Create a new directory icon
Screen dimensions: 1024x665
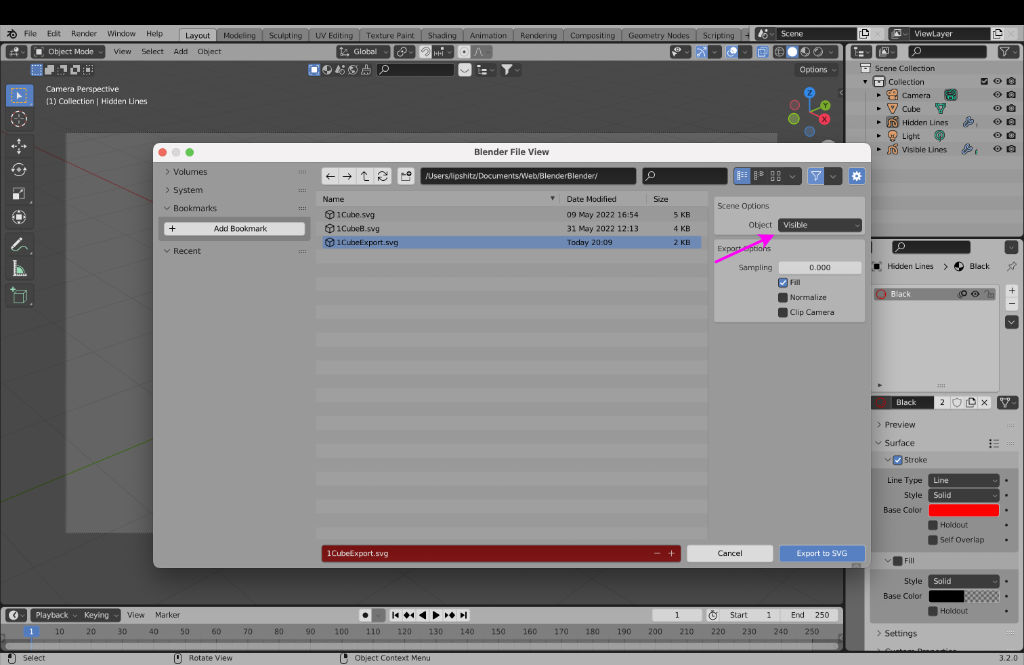[406, 176]
